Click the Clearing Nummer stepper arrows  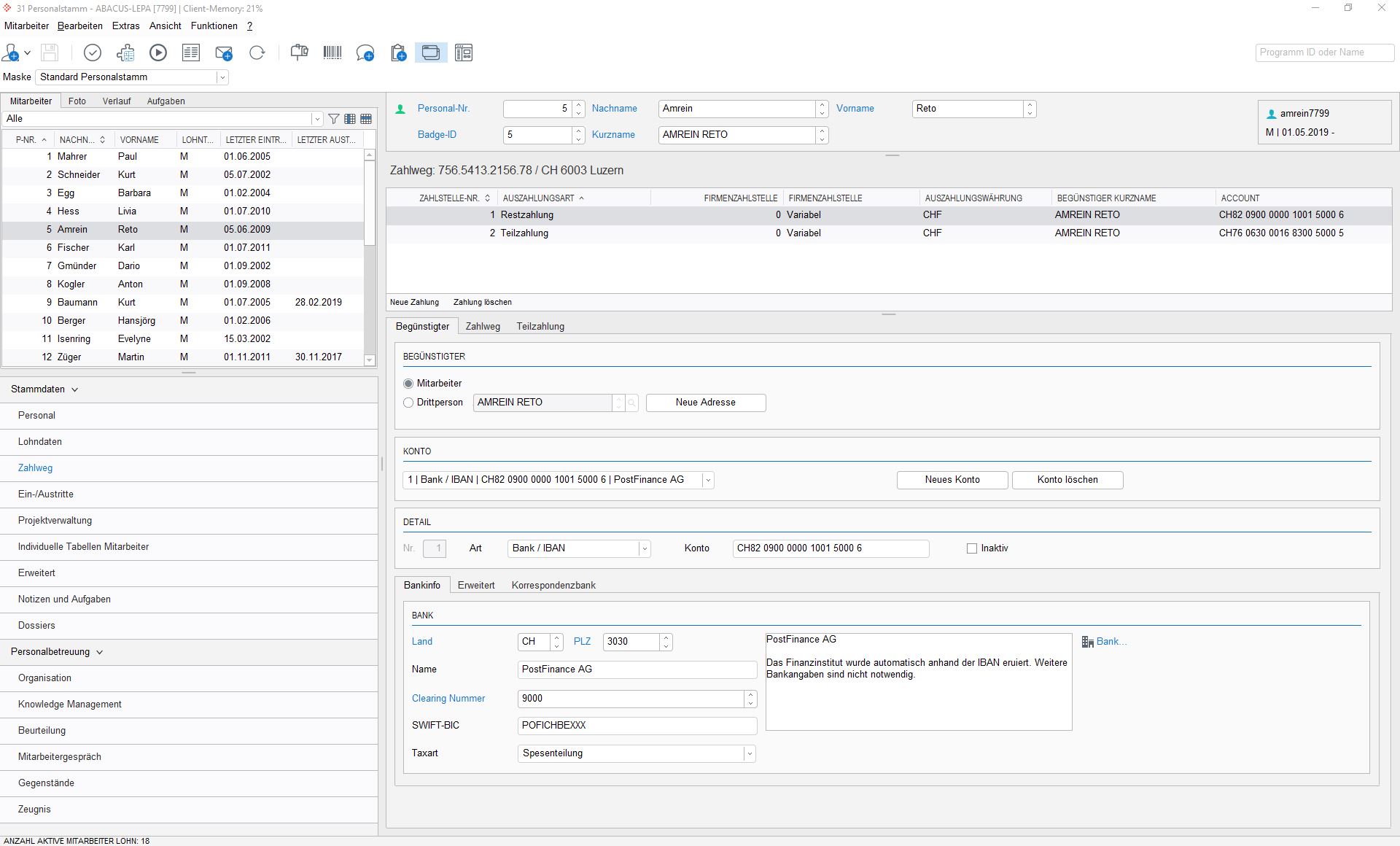[x=750, y=699]
